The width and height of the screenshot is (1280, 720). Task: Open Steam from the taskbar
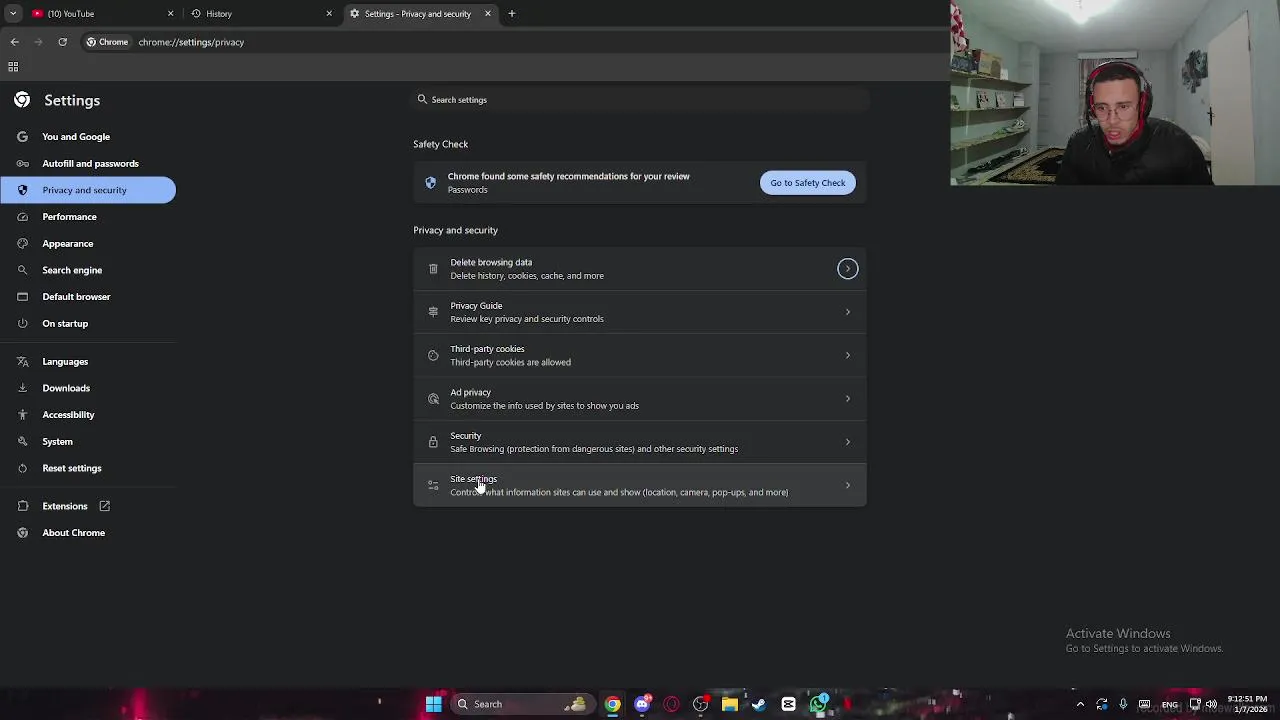[x=759, y=704]
